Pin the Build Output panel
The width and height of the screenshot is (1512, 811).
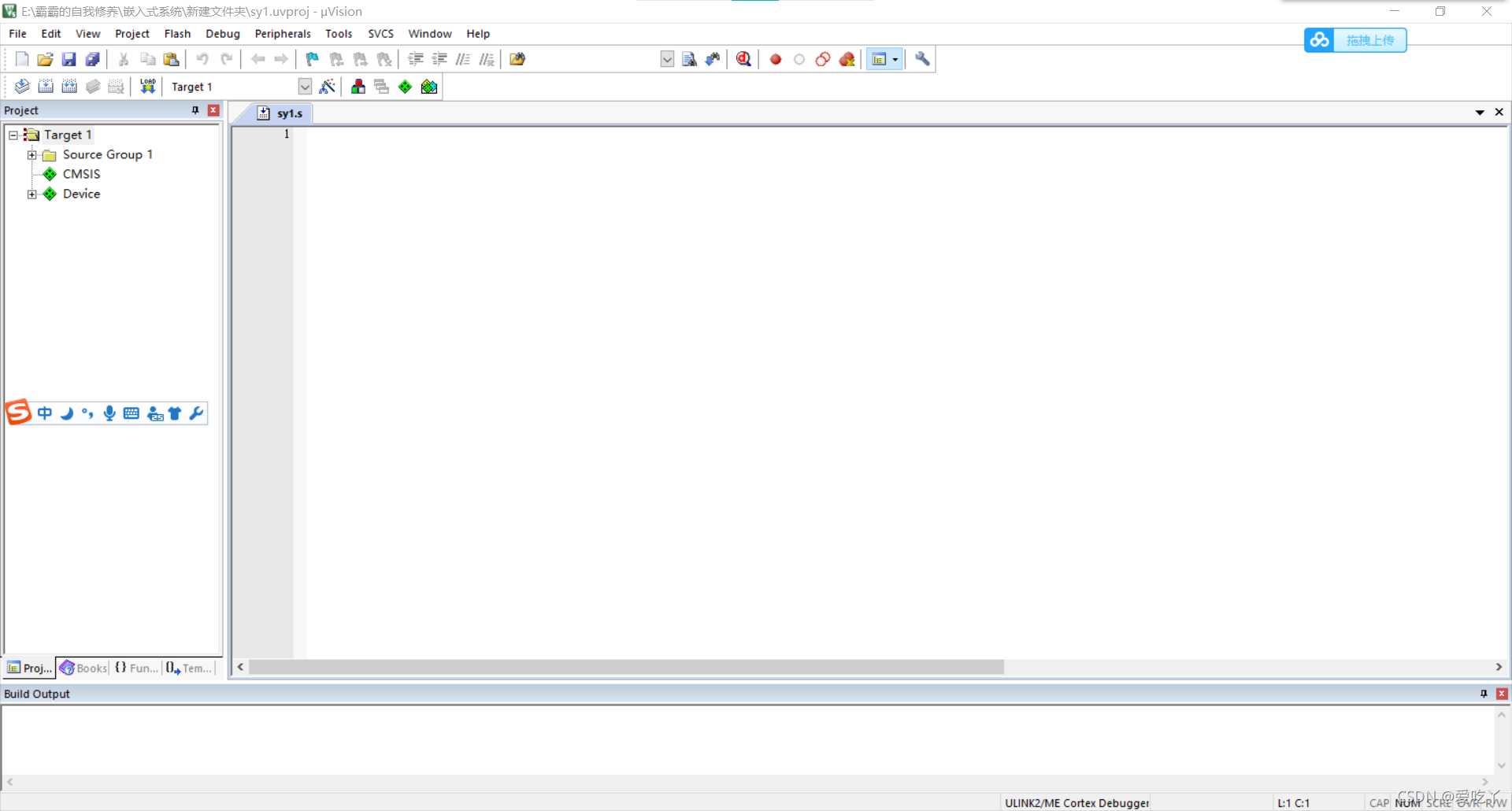tap(1484, 694)
